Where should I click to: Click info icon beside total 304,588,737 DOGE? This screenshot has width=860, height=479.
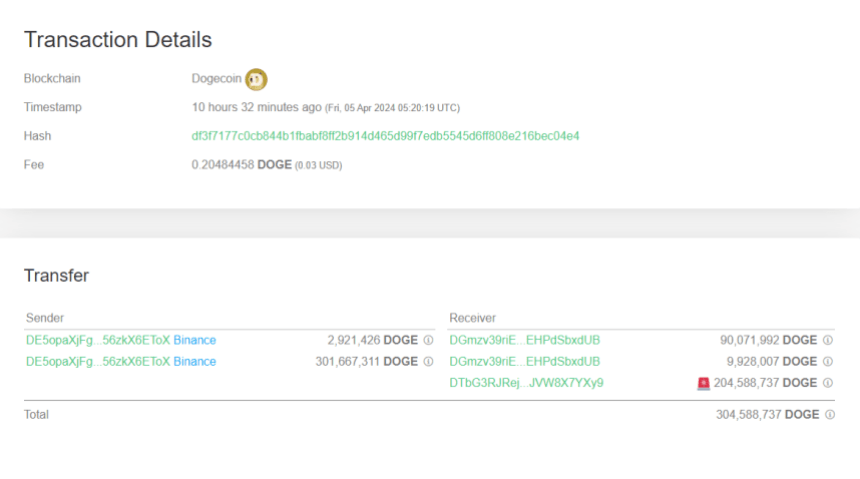pos(829,414)
